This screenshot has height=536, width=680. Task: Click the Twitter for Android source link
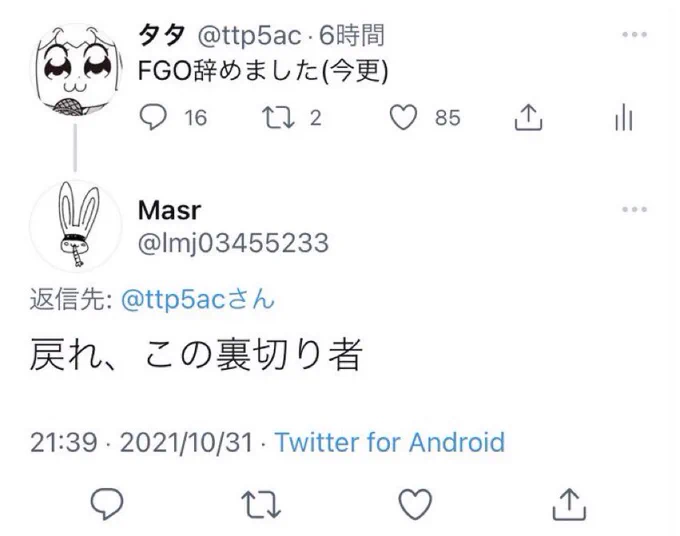389,442
